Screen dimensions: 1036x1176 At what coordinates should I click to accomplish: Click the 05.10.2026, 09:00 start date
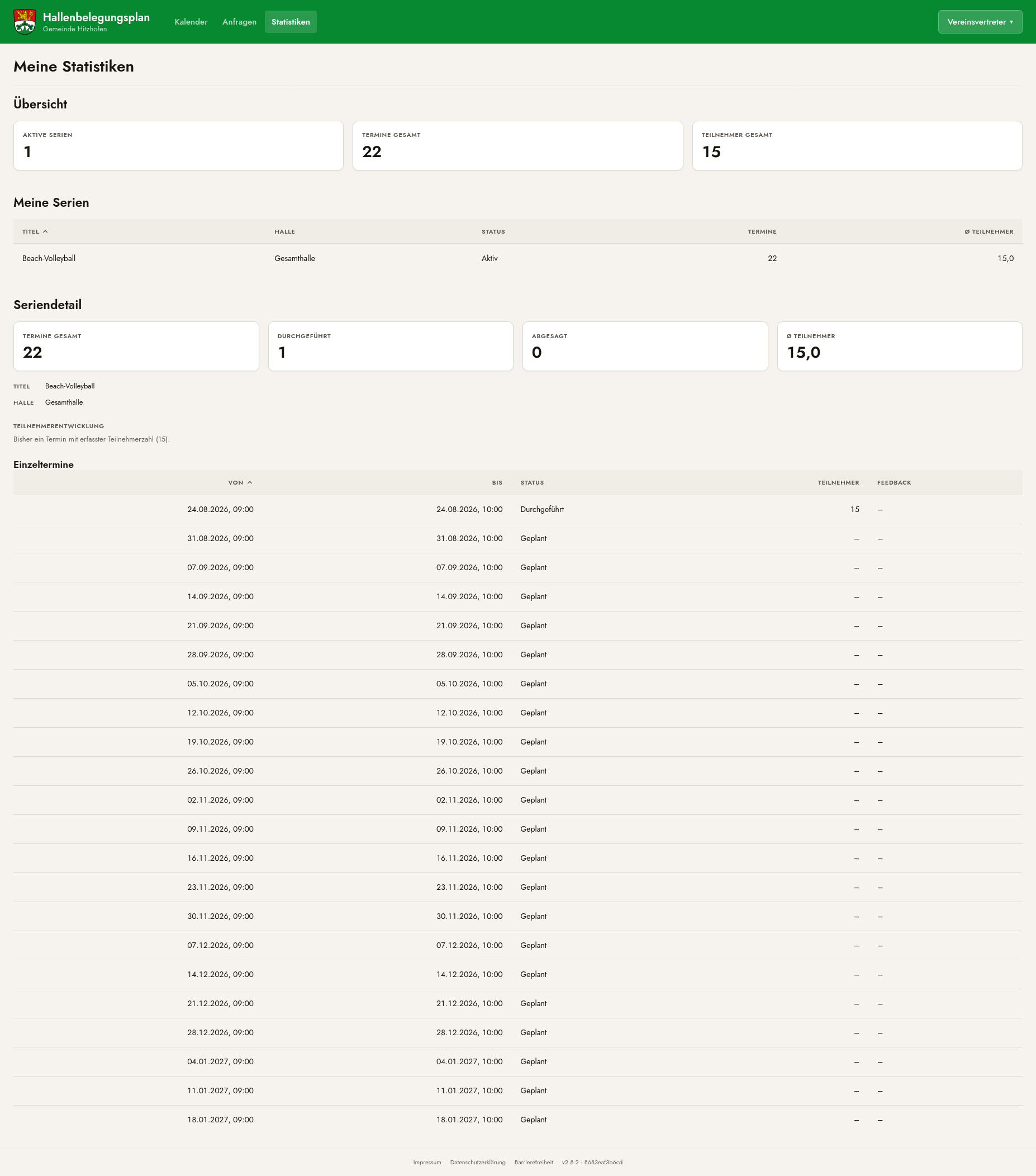220,684
